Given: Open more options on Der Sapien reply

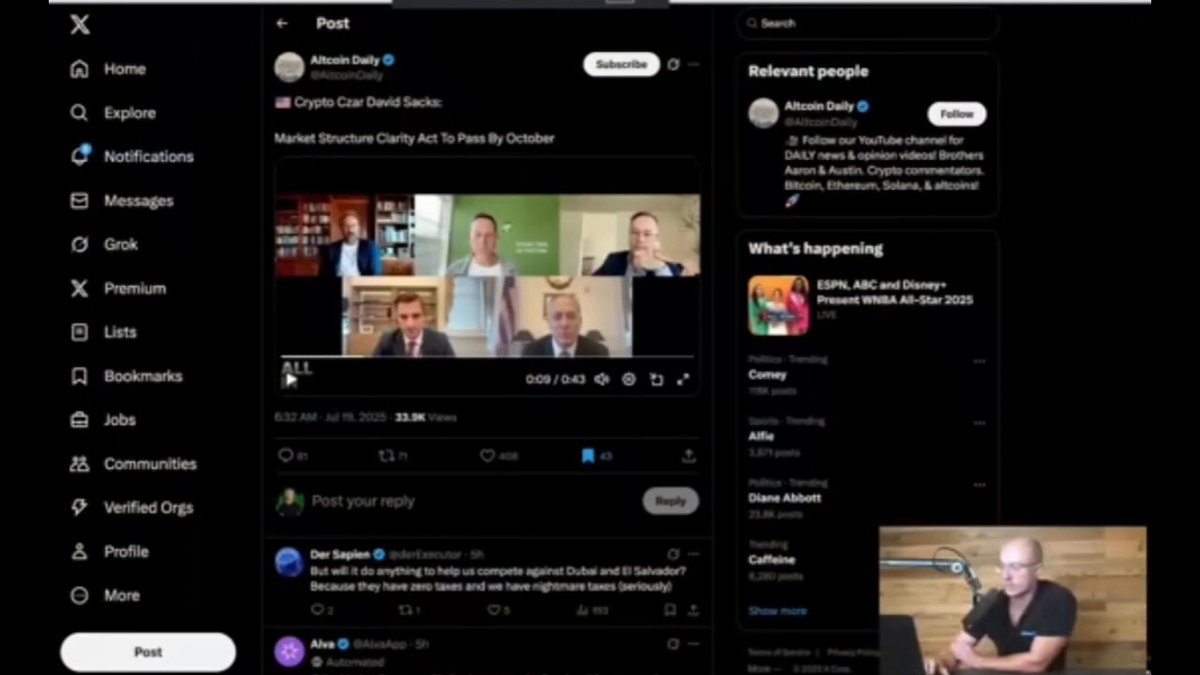Looking at the screenshot, I should click(693, 553).
